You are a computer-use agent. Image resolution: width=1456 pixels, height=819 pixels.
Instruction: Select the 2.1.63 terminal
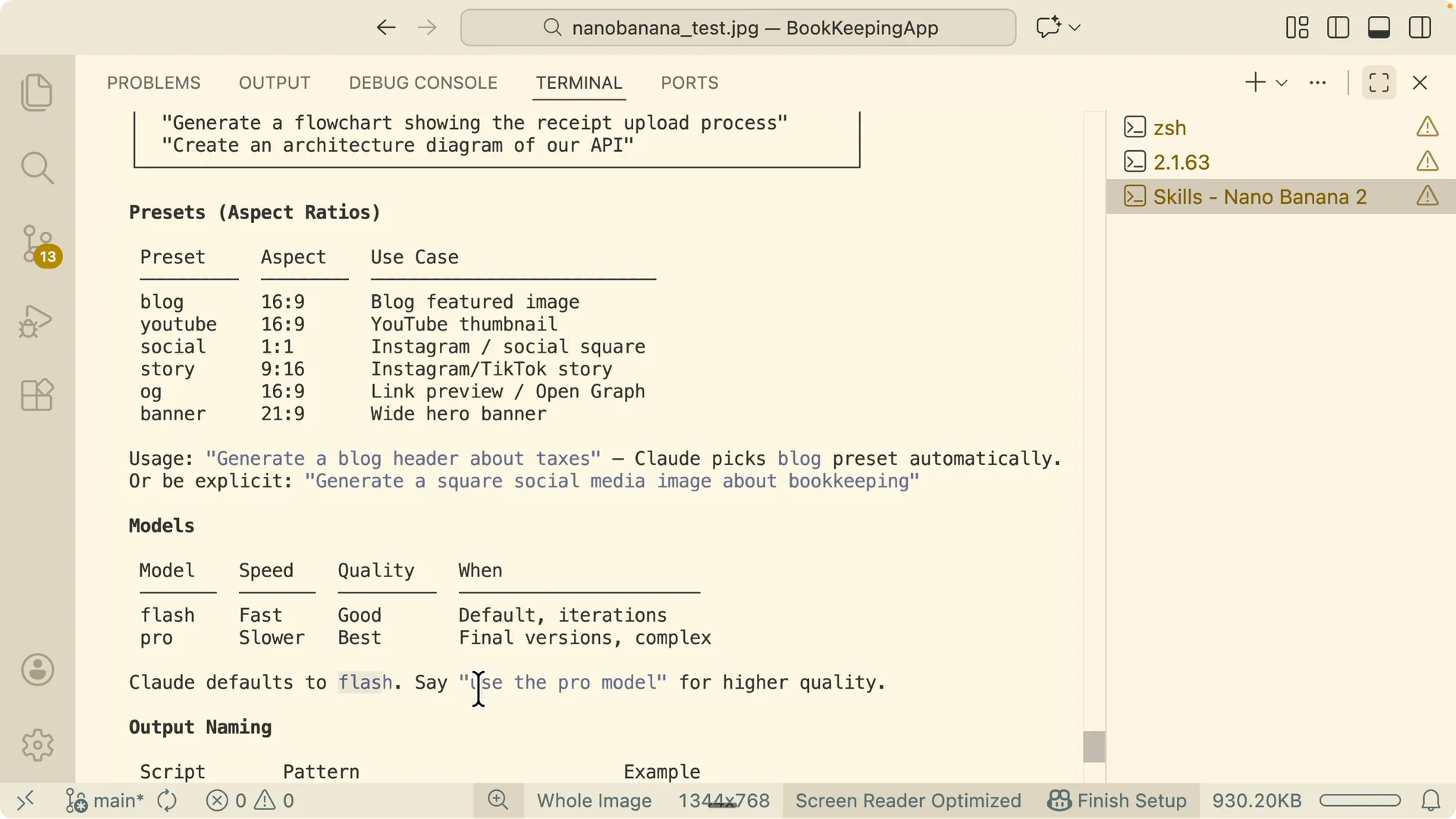(1280, 162)
